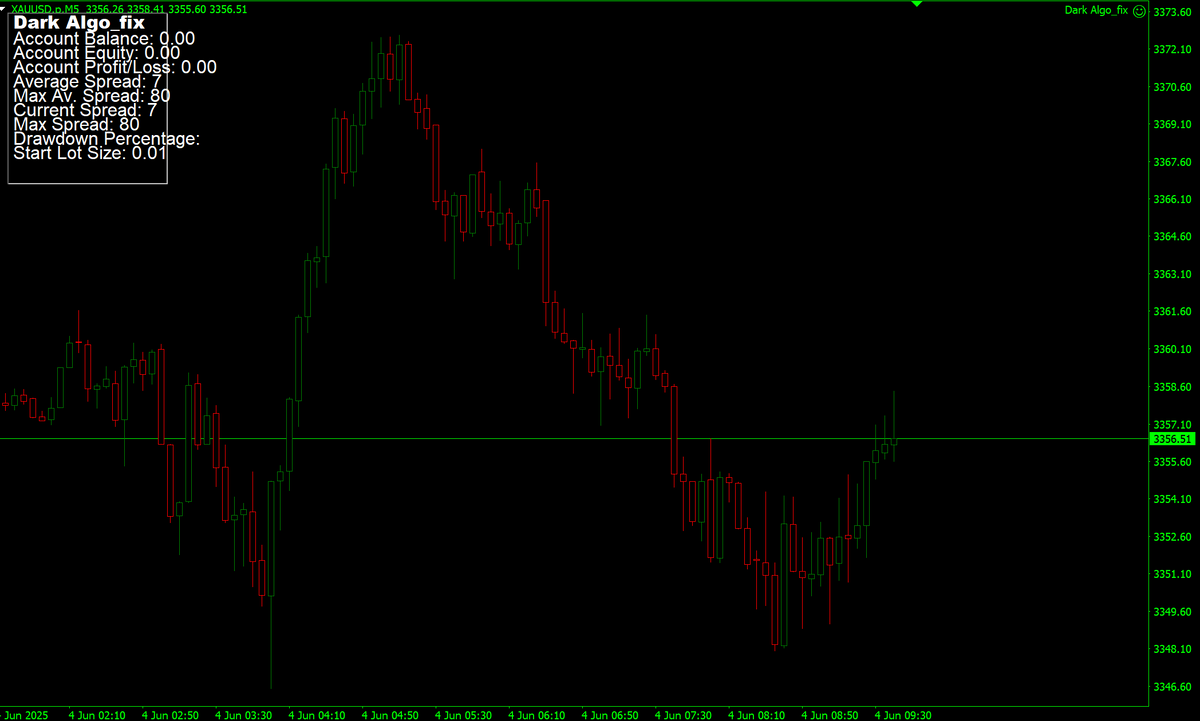1200x721 pixels.
Task: Click the 3363.10 price axis label
Action: tap(1172, 274)
